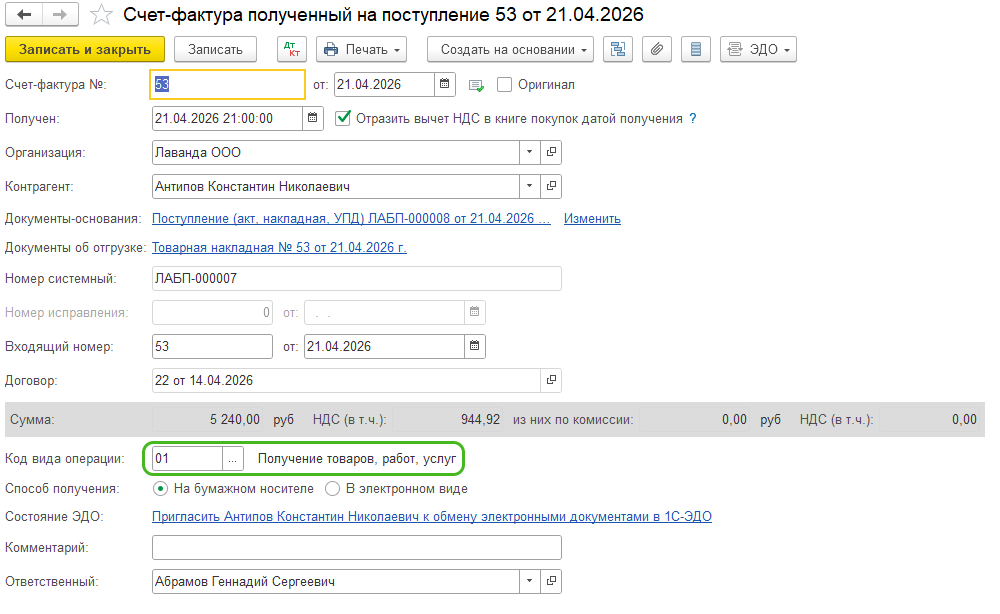Click the Записать button
The width and height of the screenshot is (1000, 614).
tap(216, 49)
